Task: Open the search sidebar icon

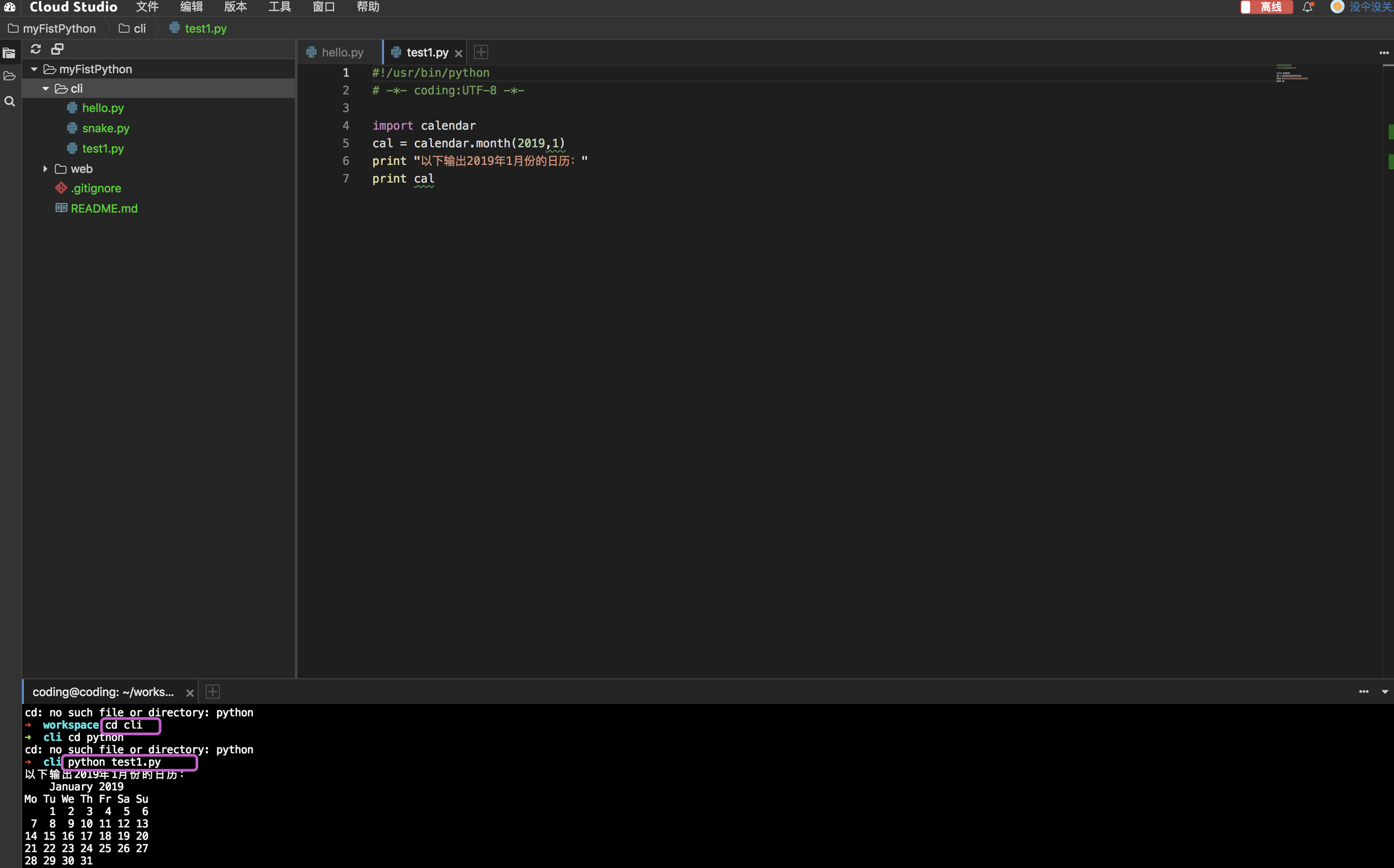Action: (9, 102)
